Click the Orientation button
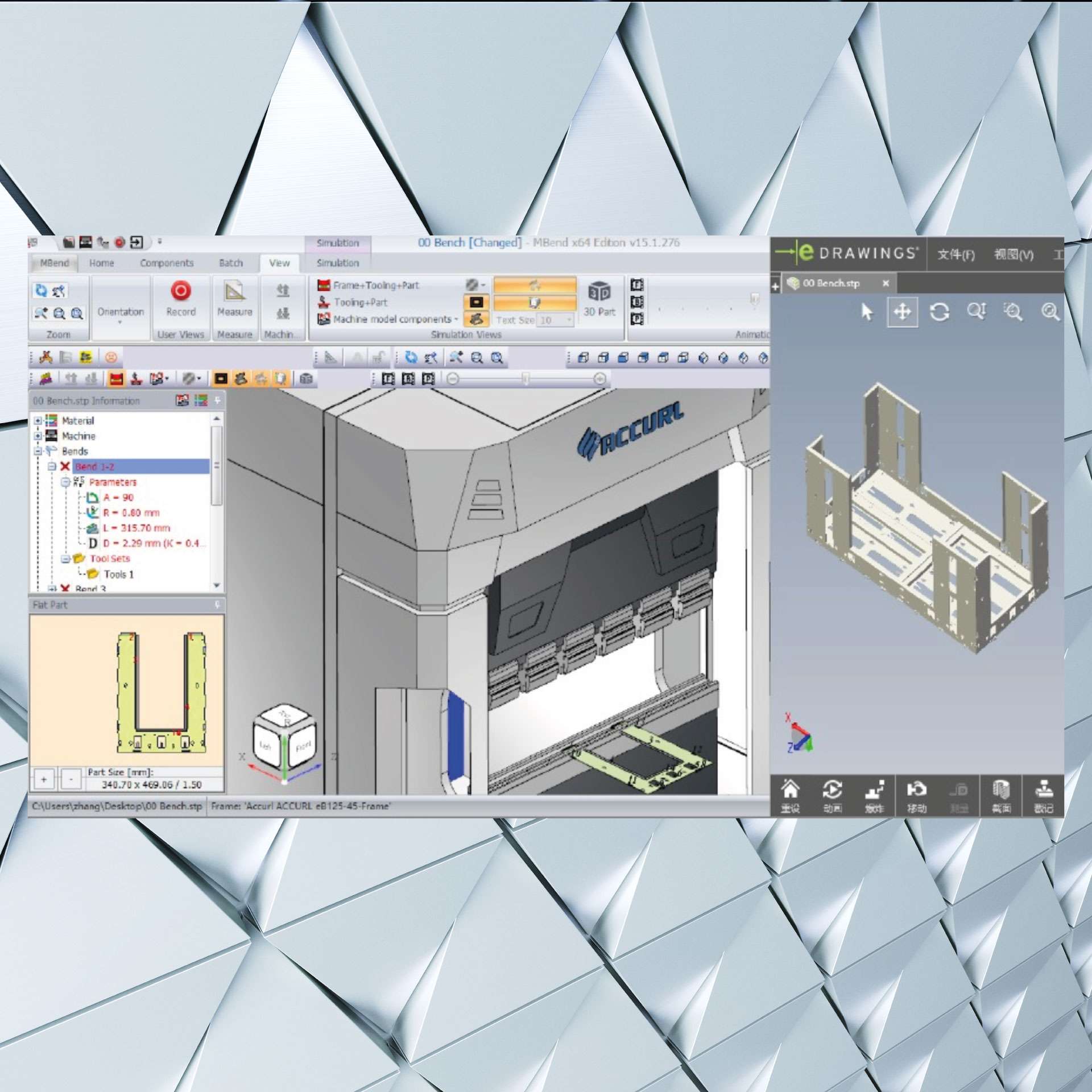Viewport: 1092px width, 1092px height. point(120,312)
